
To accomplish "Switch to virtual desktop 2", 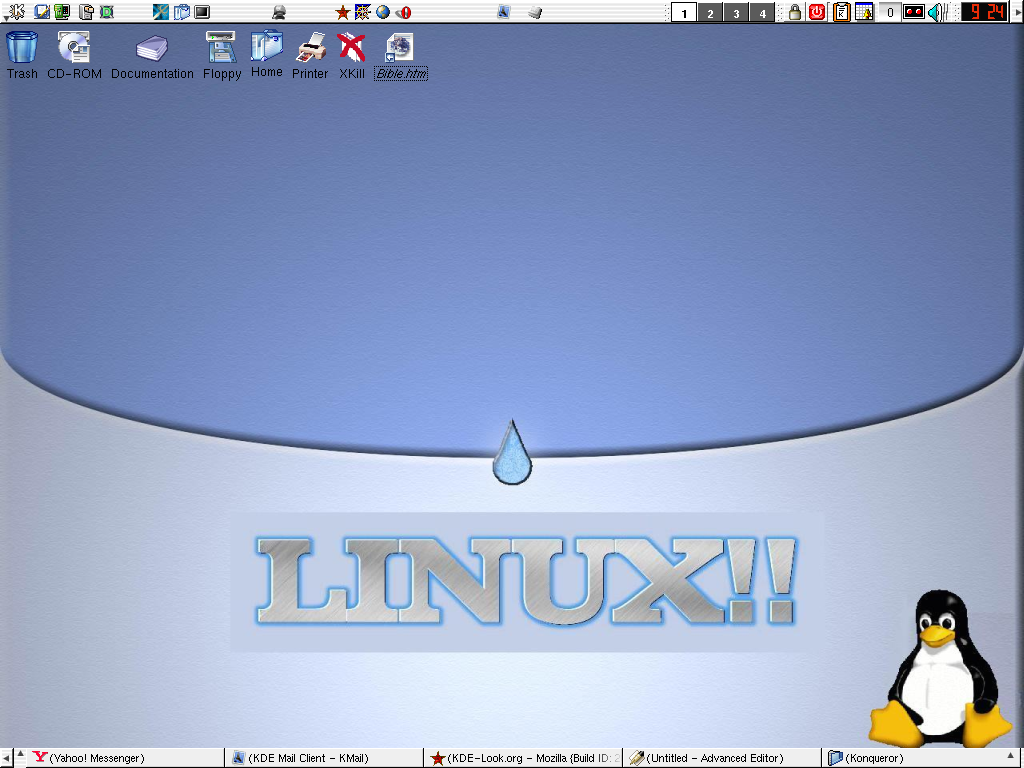I will pos(710,12).
